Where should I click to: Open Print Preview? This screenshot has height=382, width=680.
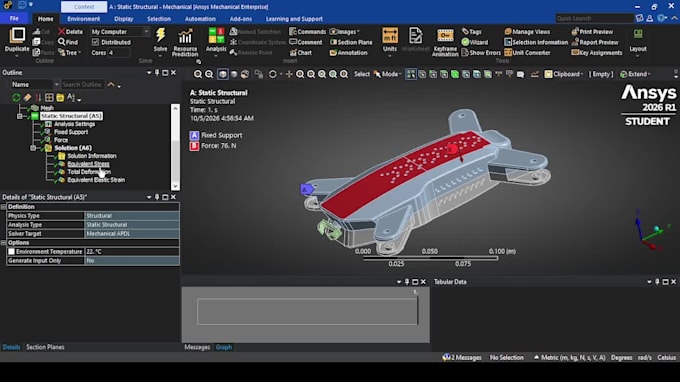pos(592,32)
